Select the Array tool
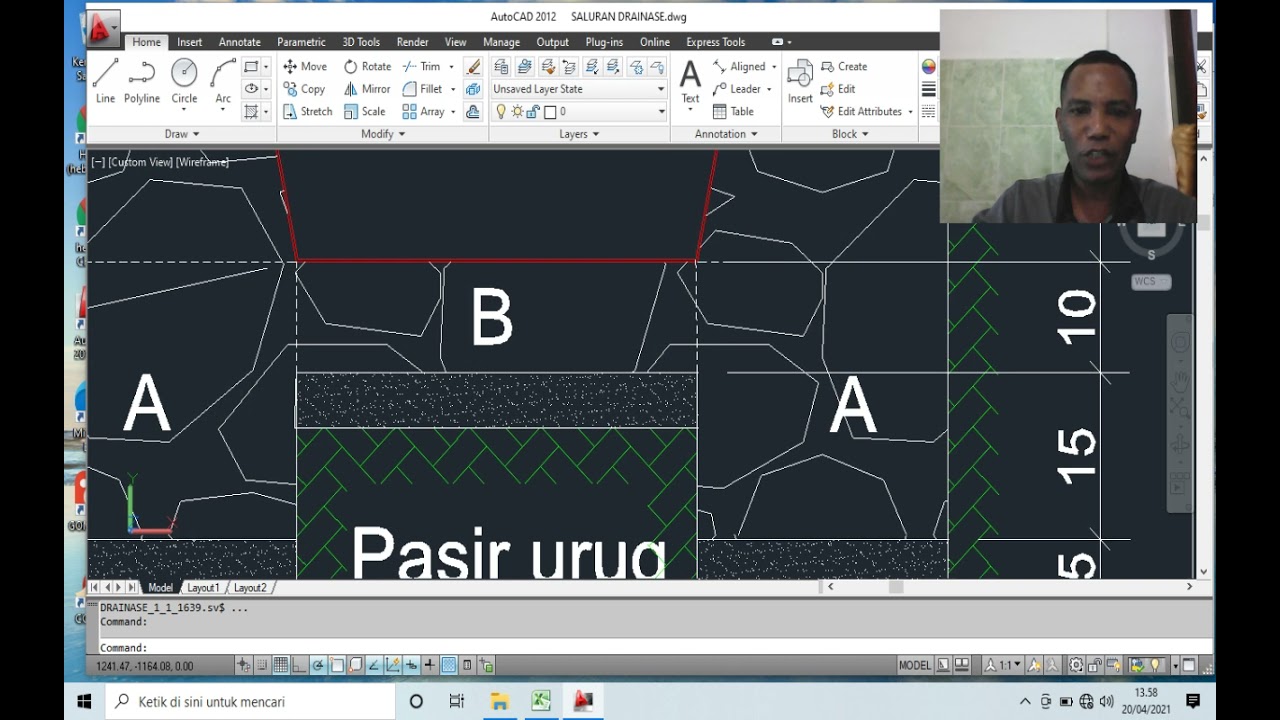The height and width of the screenshot is (720, 1280). pyautogui.click(x=424, y=111)
